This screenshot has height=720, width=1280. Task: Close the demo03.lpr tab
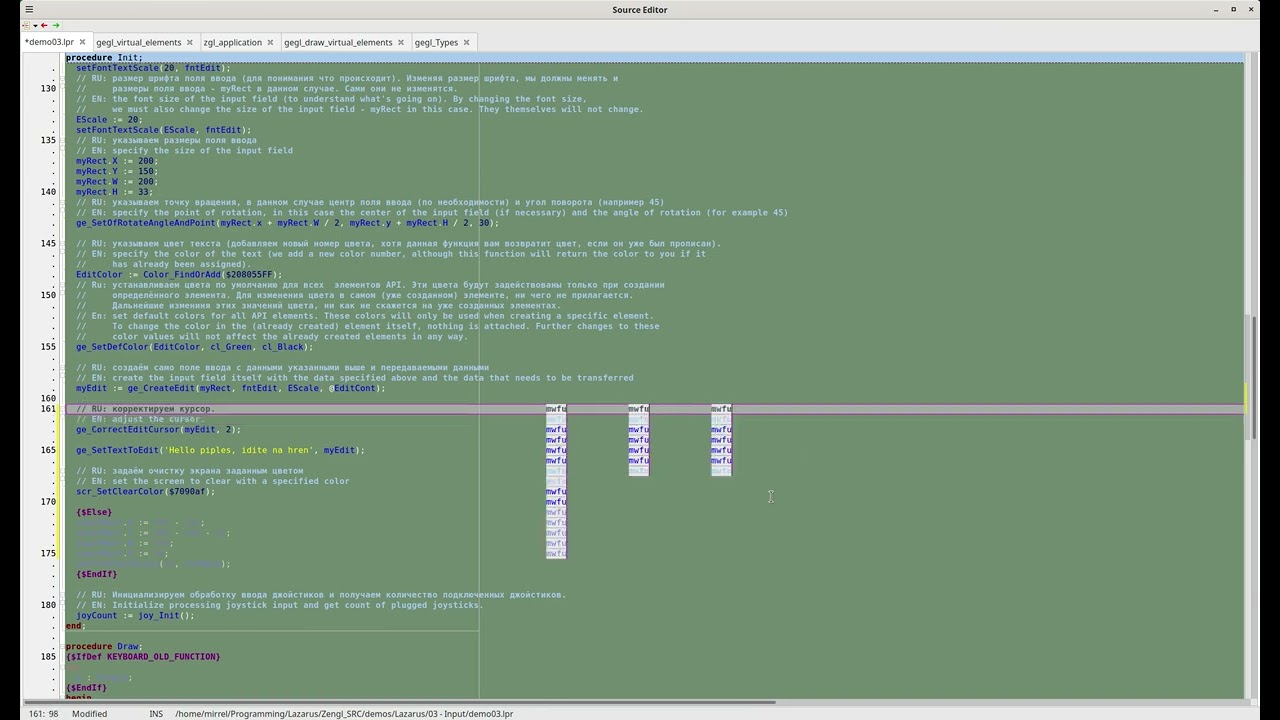click(83, 42)
